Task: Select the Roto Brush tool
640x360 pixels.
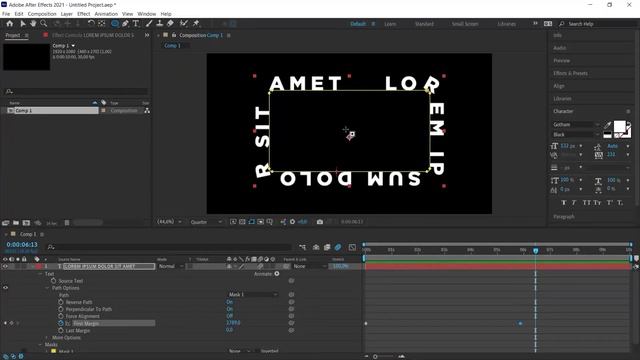Action: click(x=184, y=24)
